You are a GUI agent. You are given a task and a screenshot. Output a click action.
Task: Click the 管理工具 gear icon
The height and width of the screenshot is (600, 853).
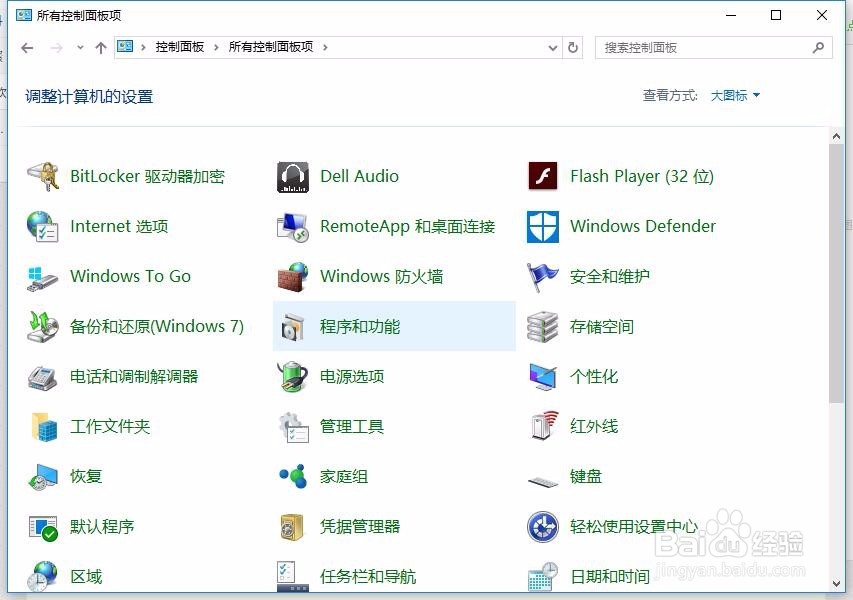(x=293, y=428)
